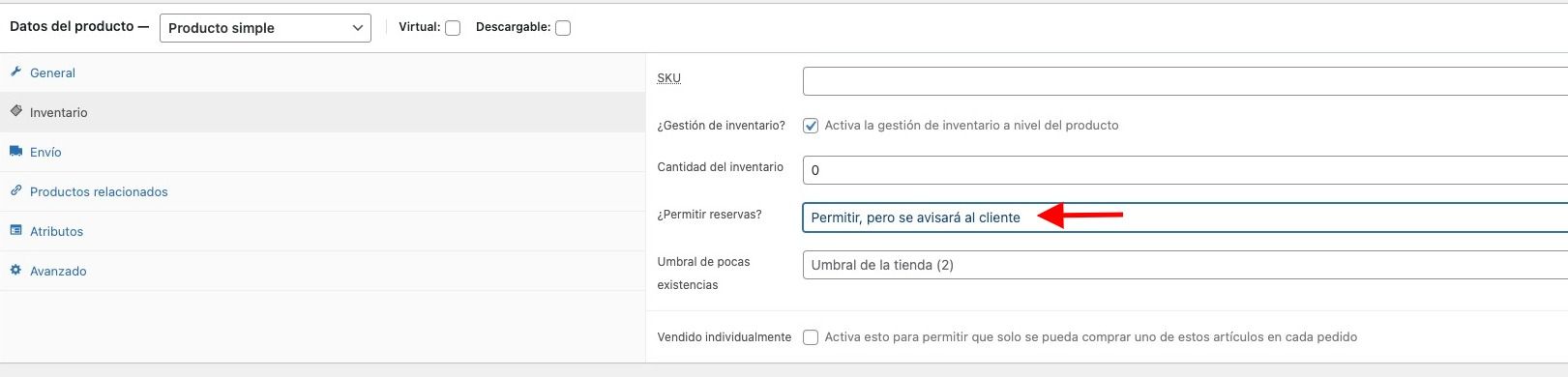Screen dimensions: 1568x377
Task: Click the wrench icon beside General
Action: click(15, 72)
